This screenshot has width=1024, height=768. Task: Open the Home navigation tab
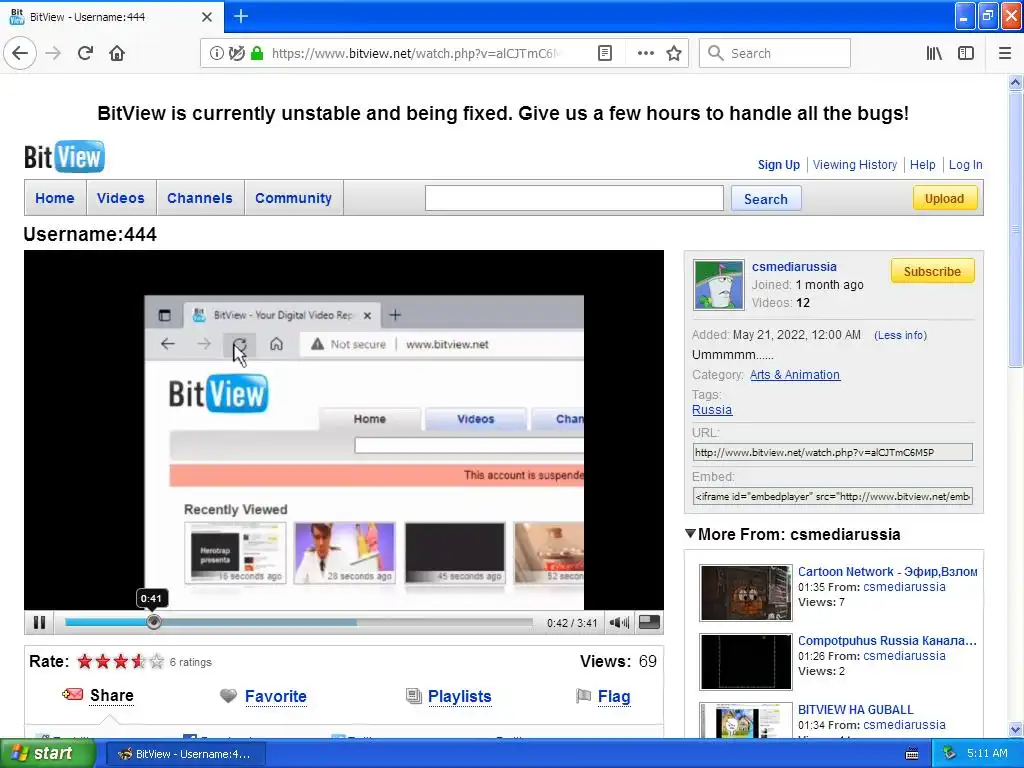tap(55, 198)
